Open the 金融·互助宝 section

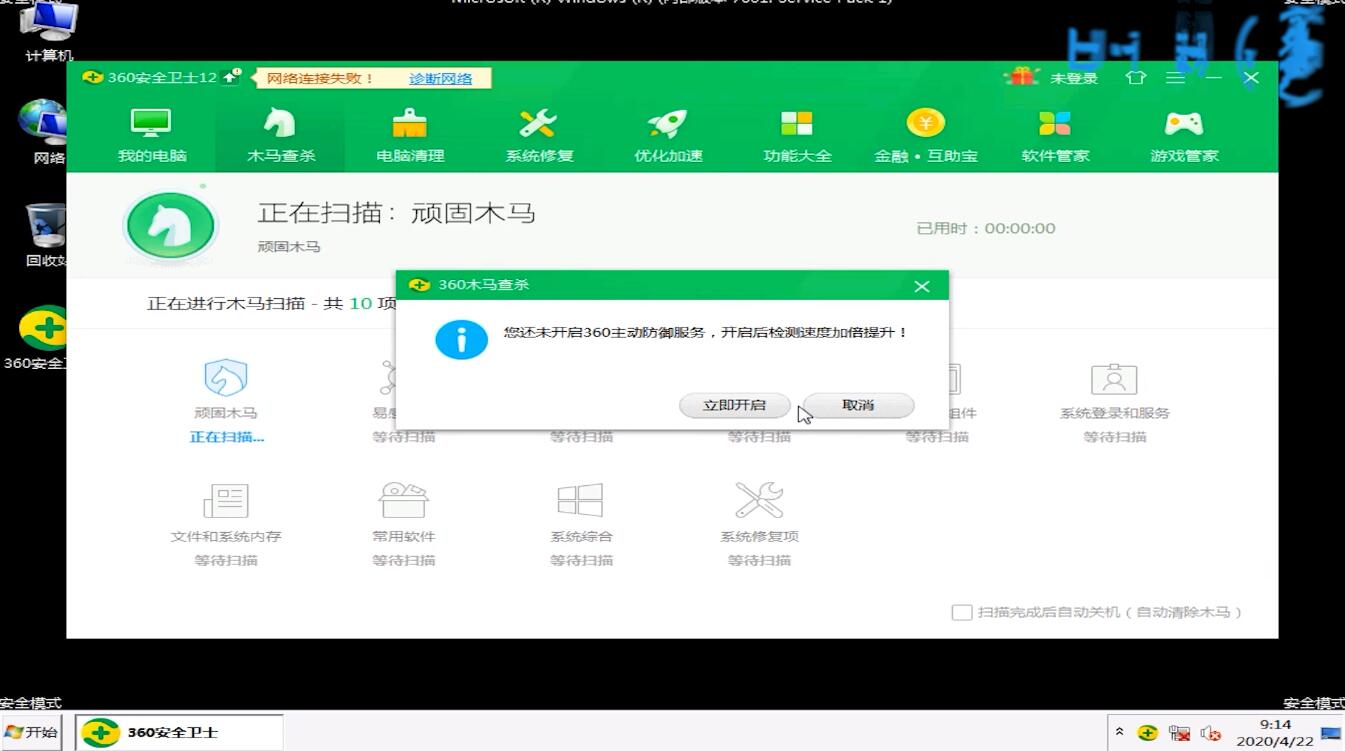(926, 135)
